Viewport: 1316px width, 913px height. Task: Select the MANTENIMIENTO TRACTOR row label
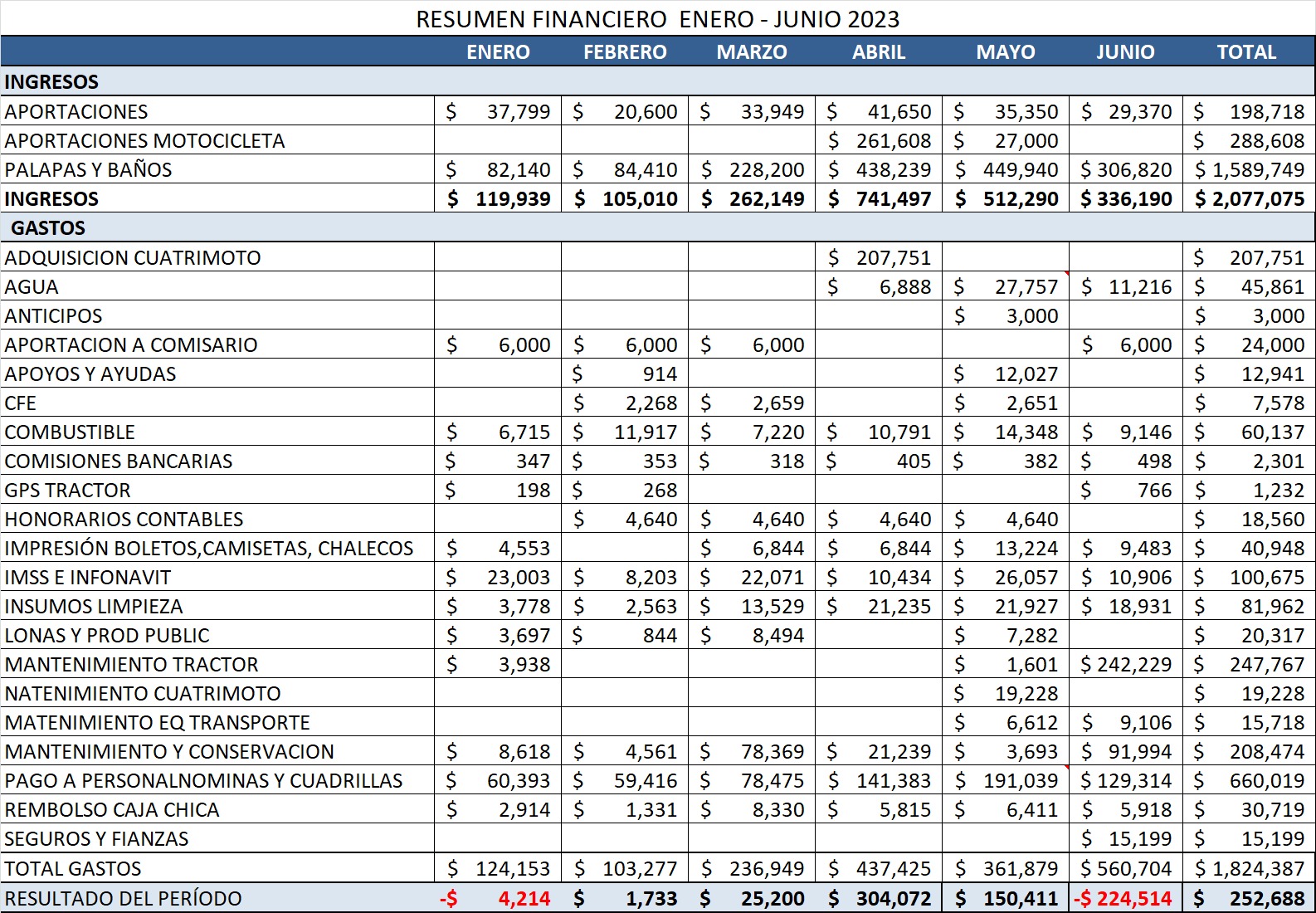pos(131,664)
